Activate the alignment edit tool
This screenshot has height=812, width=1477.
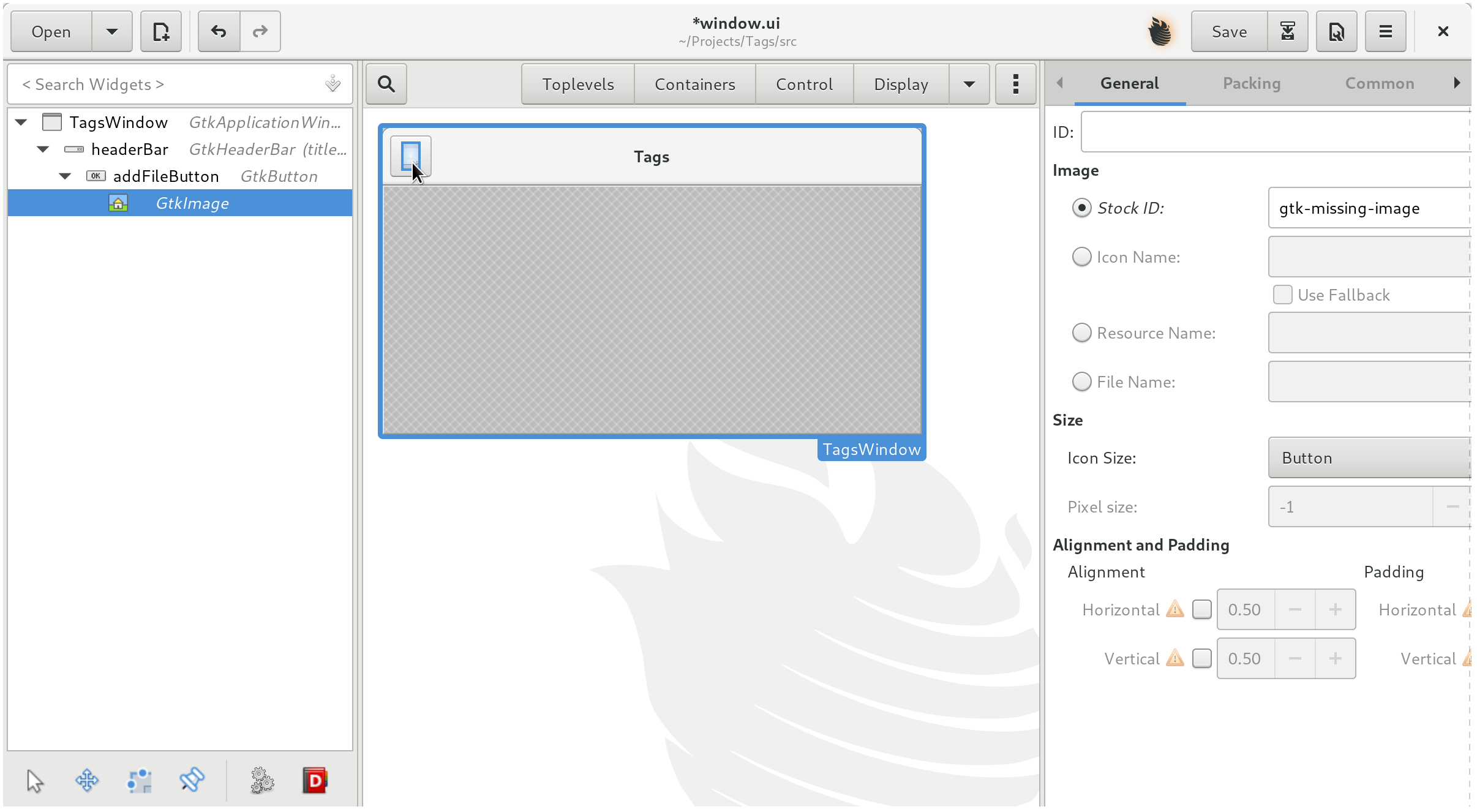coord(192,781)
